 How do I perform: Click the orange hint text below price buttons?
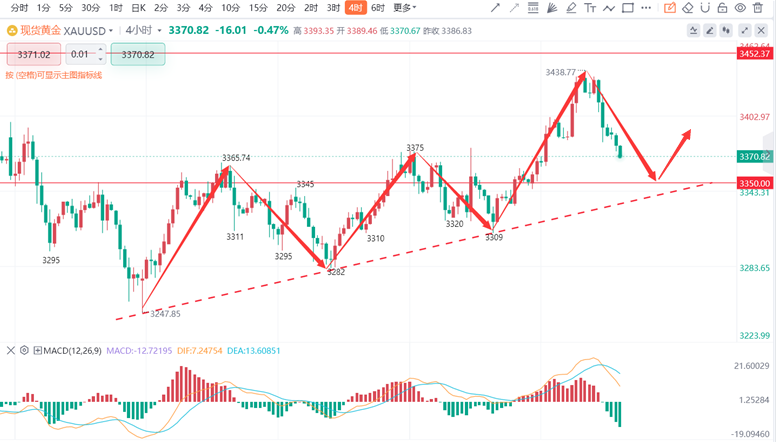[x=53, y=75]
